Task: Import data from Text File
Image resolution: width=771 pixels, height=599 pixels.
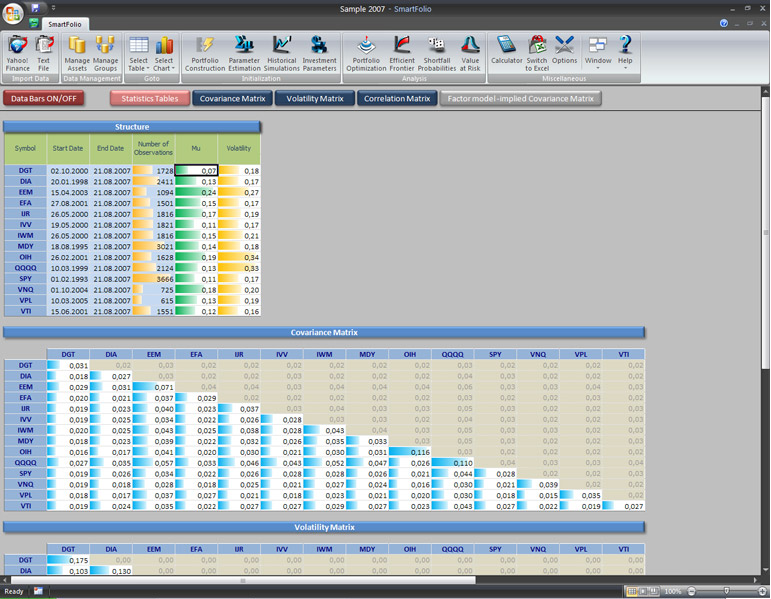Action: coord(44,53)
